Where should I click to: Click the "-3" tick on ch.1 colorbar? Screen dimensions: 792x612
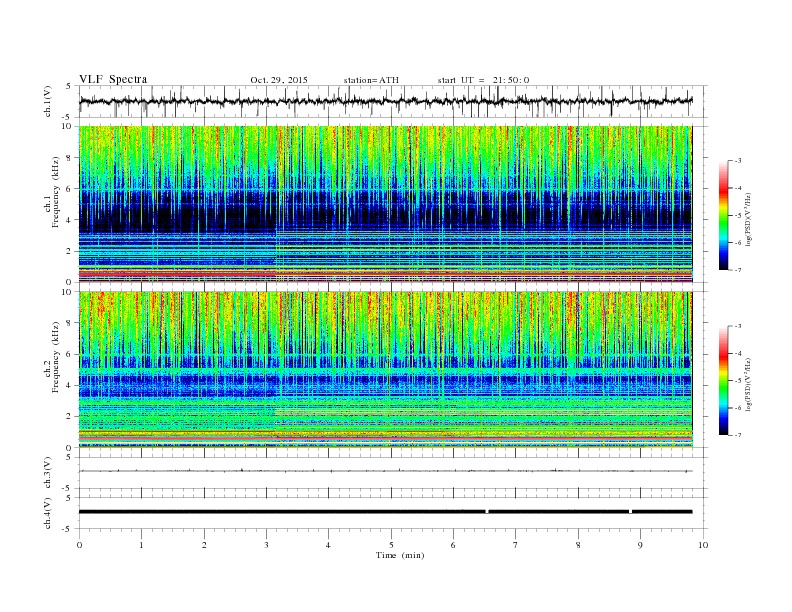tap(738, 161)
